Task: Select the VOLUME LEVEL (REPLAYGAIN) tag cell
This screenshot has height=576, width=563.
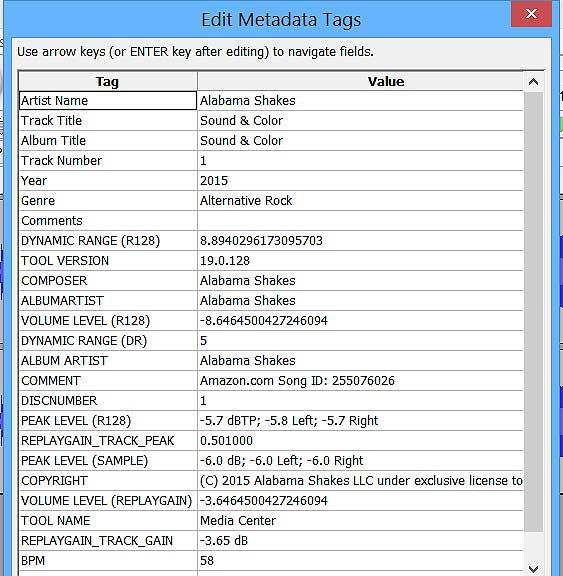Action: [x=108, y=501]
